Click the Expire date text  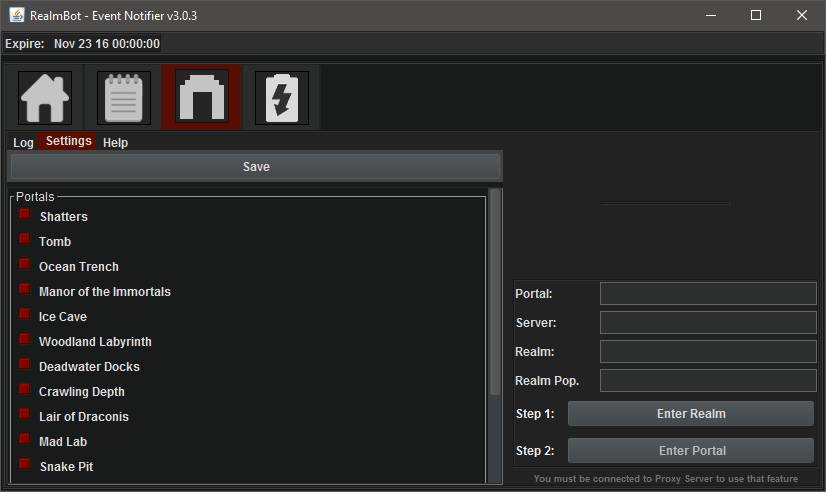[106, 44]
